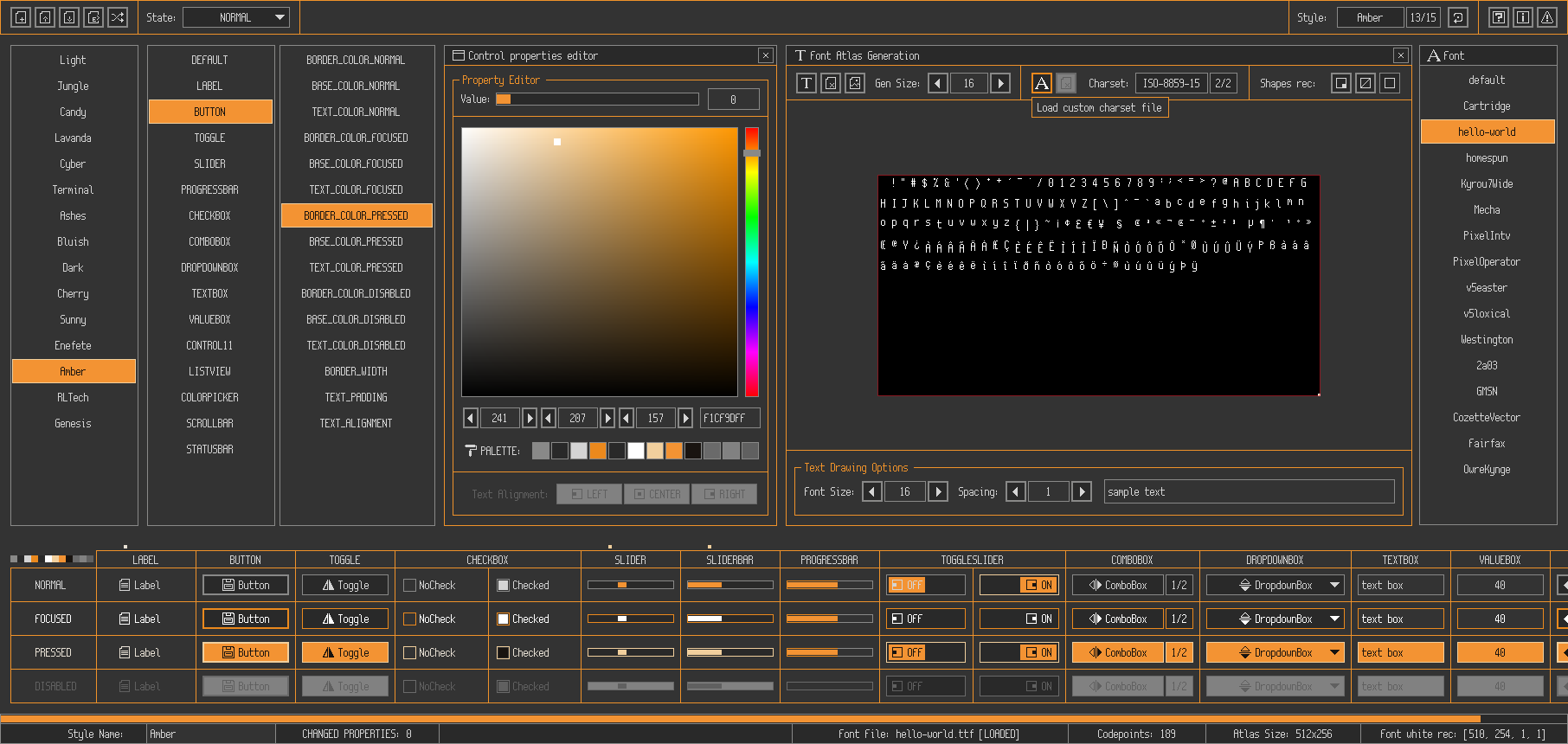
Task: Select the Cartridge font in the list
Action: tap(1487, 106)
